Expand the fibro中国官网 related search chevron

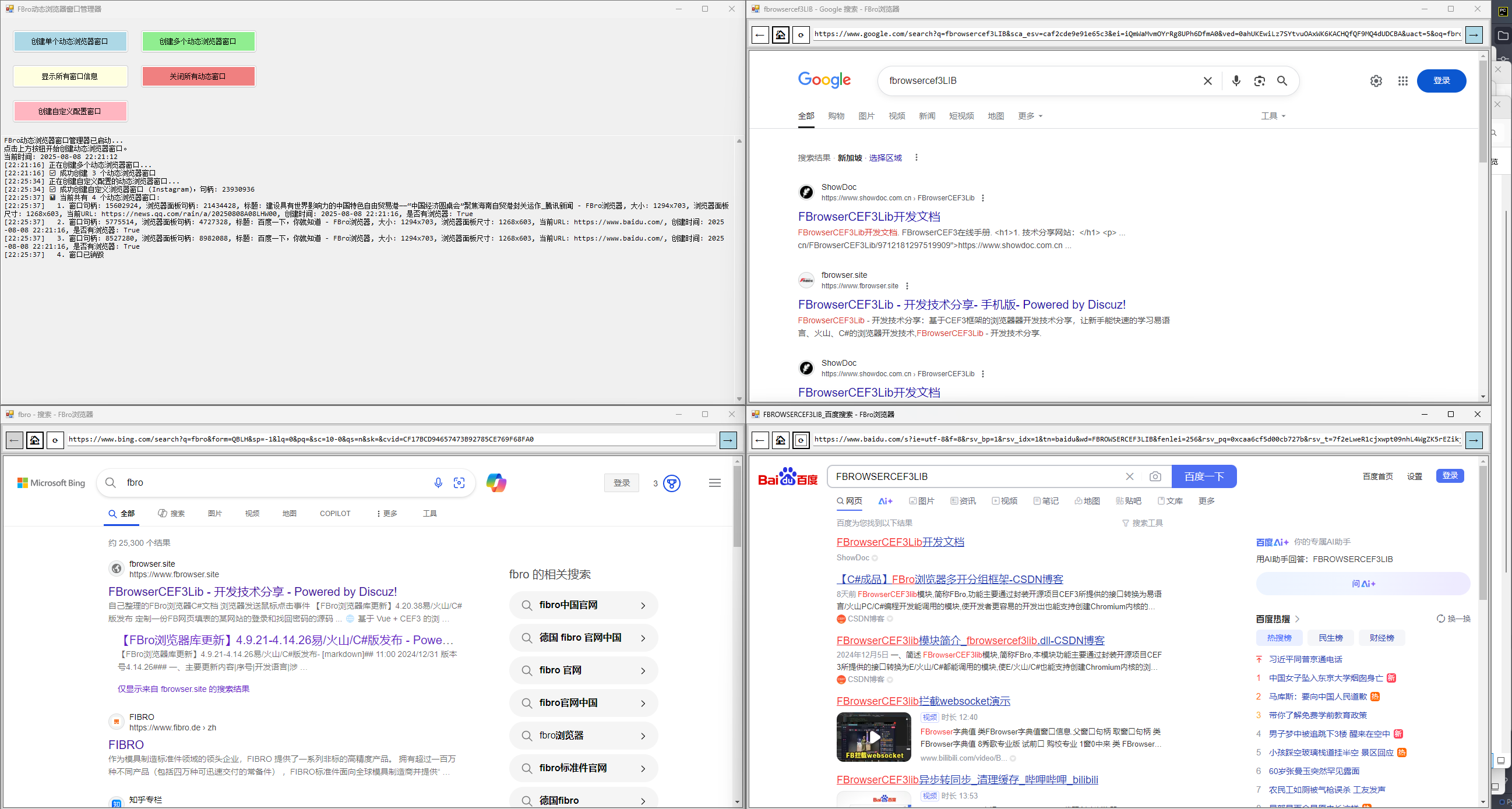643,605
